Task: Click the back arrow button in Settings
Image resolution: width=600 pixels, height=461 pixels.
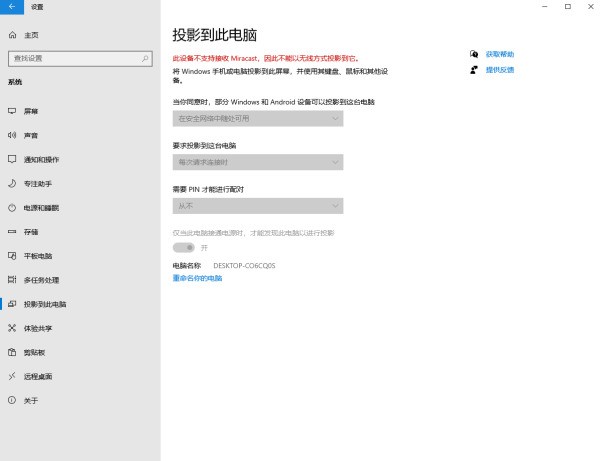Action: 12,7
